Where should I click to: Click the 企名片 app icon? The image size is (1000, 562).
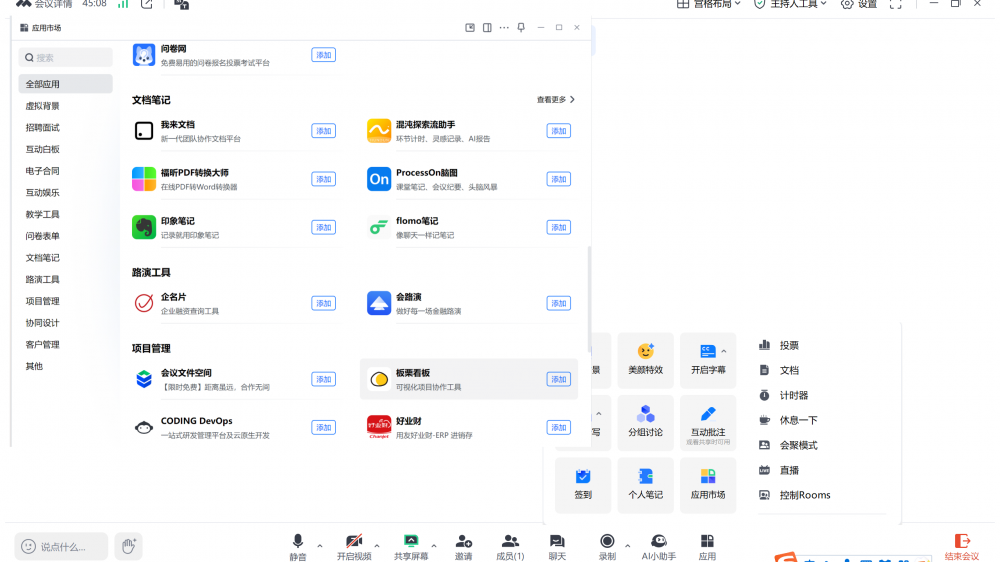[x=143, y=303]
